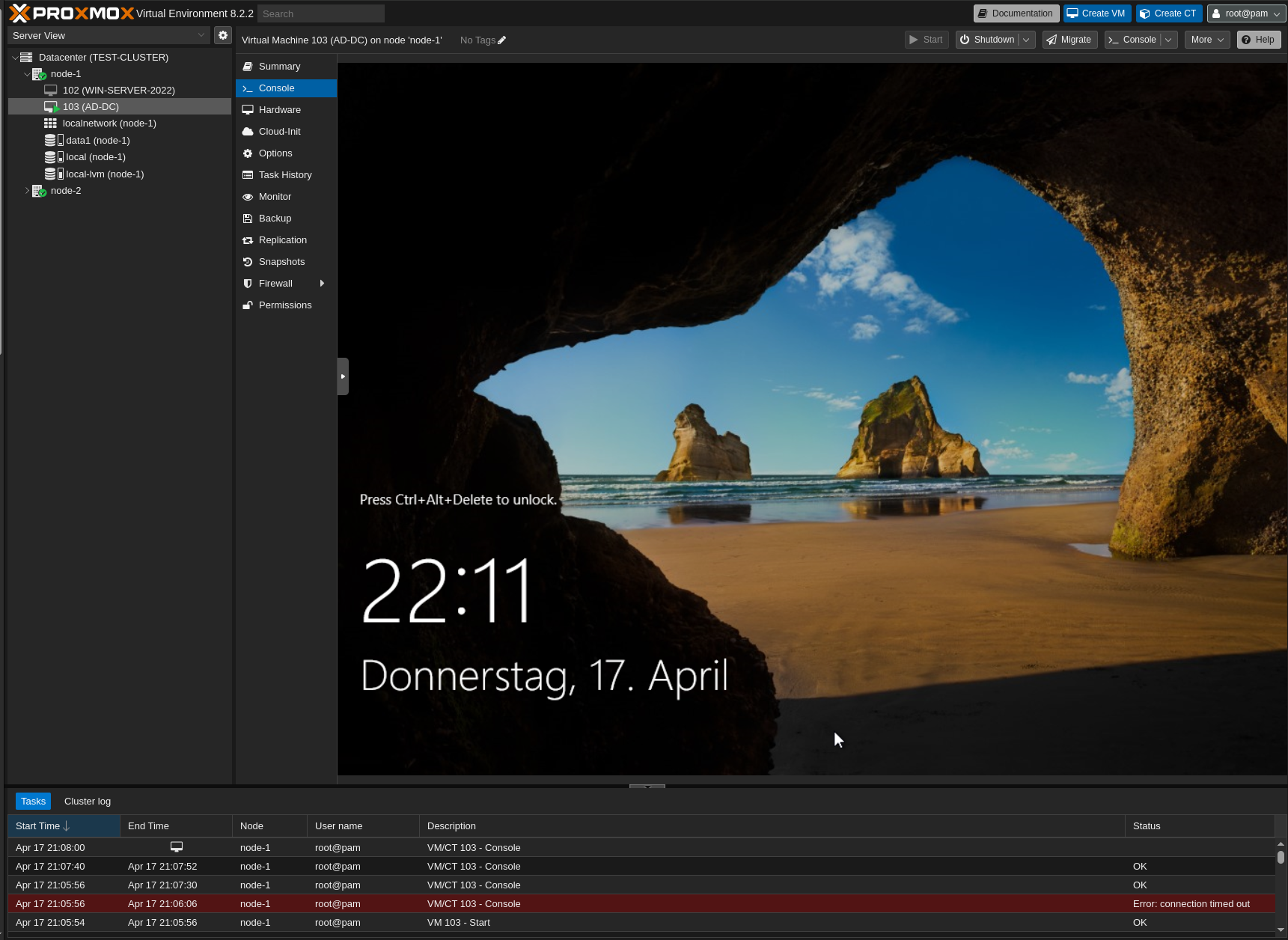This screenshot has width=1288, height=940.
Task: Click inside the Search field
Action: point(320,13)
